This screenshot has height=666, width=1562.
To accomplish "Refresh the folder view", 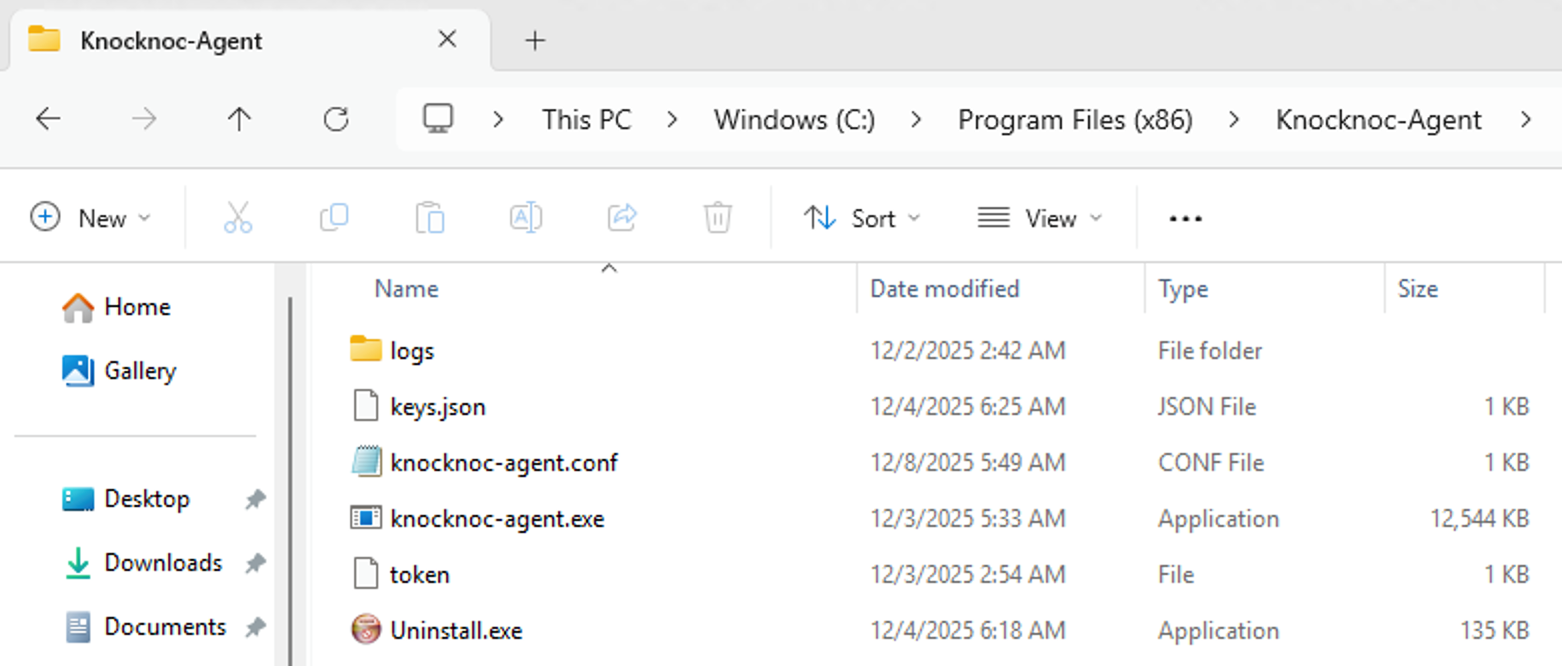I will (x=336, y=119).
